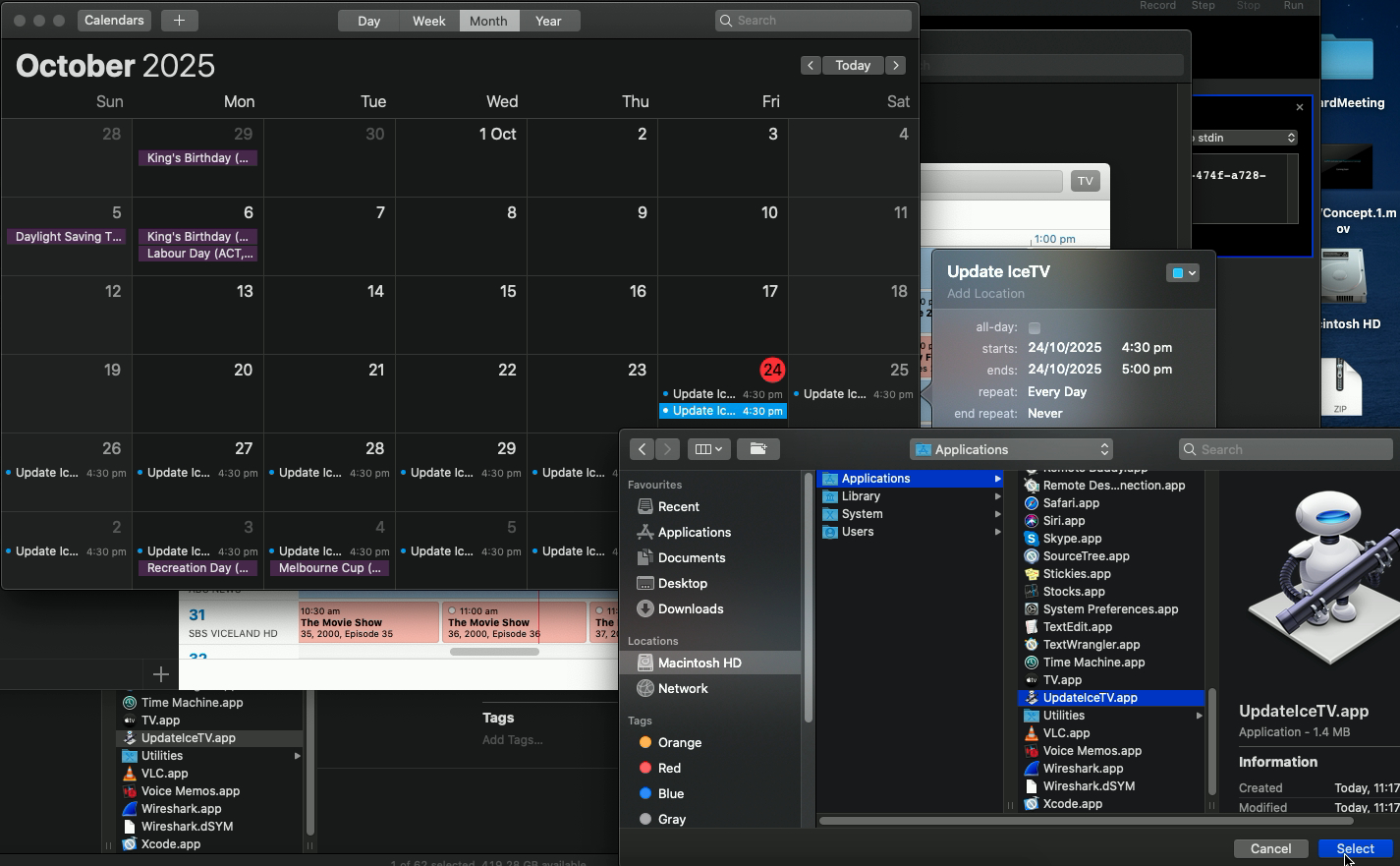Select the hard drive icon on the desktop
The height and width of the screenshot is (866, 1400).
pos(1345,276)
